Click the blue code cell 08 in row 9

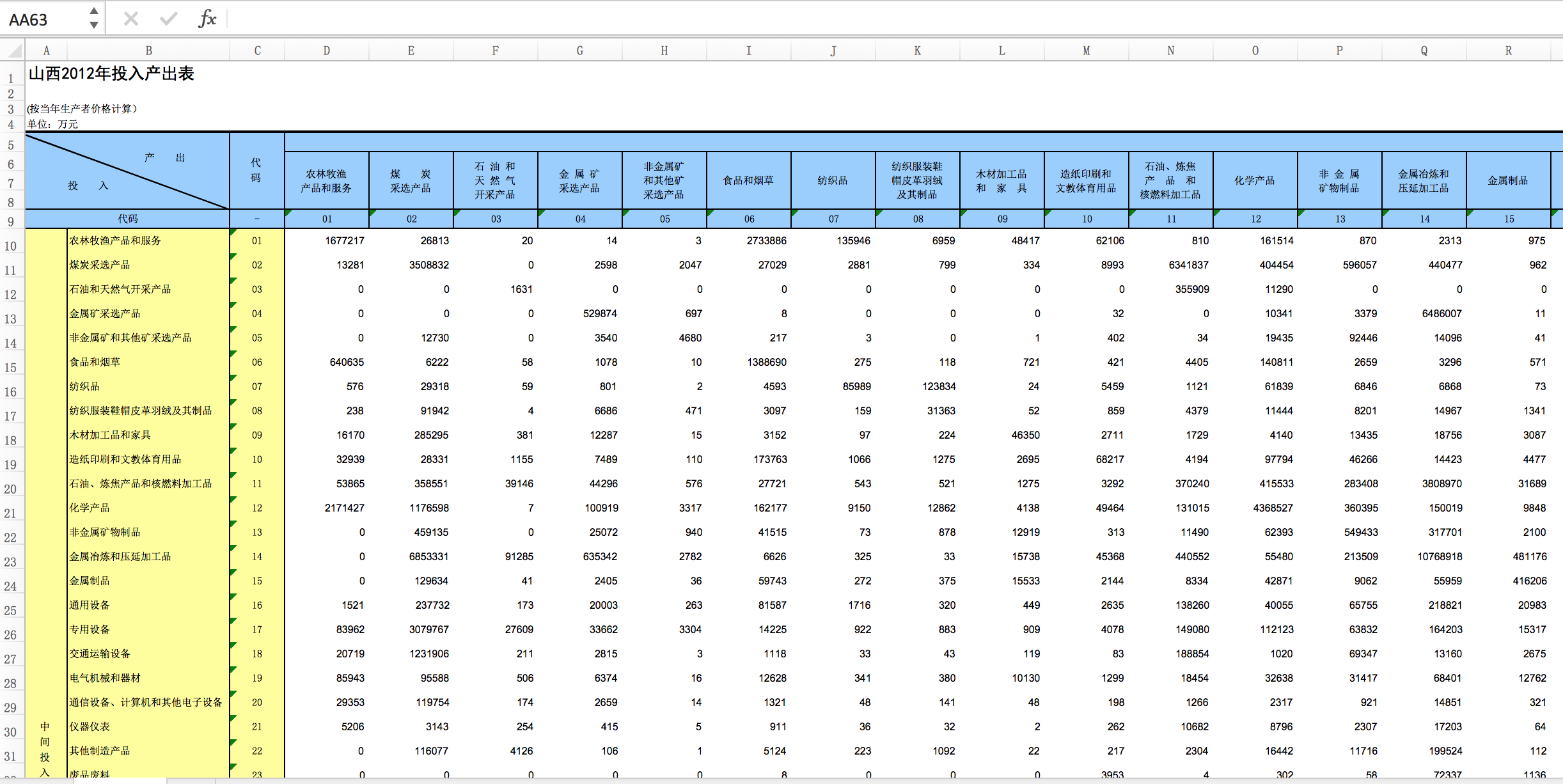[918, 219]
